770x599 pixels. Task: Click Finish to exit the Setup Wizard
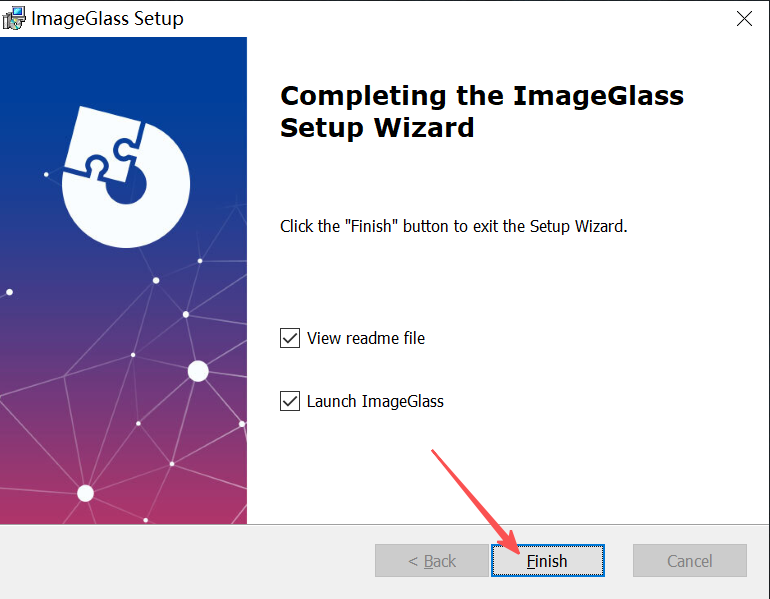point(548,560)
